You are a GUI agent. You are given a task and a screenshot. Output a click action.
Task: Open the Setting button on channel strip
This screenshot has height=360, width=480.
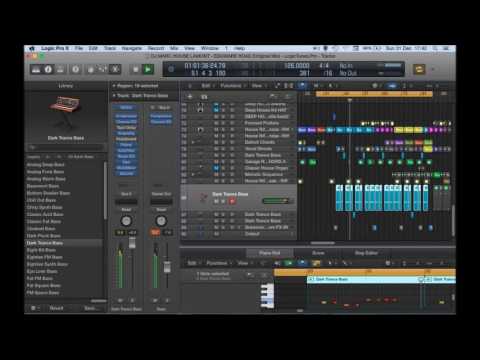click(126, 108)
